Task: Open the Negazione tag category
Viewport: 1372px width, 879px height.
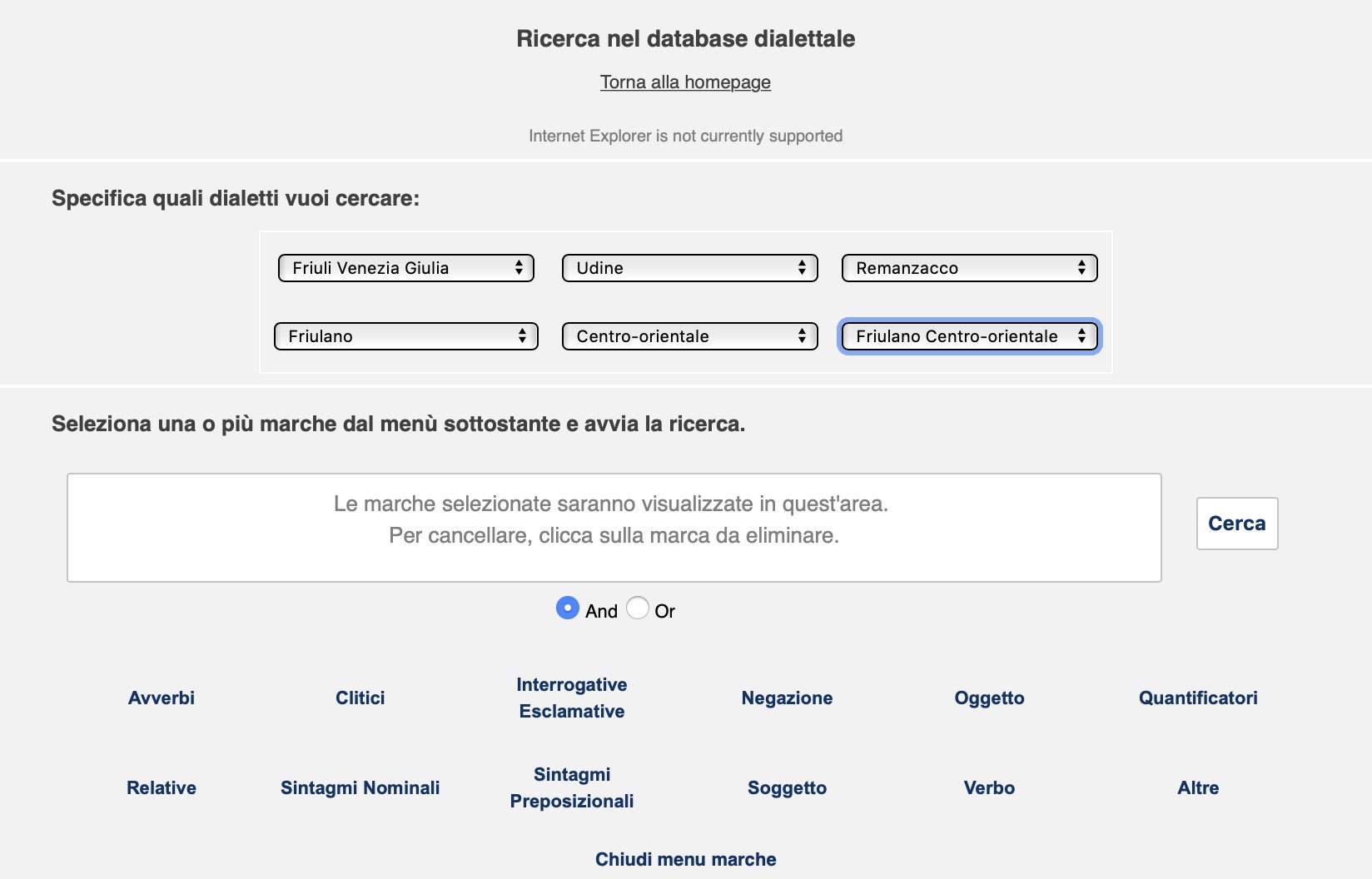Action: pos(787,698)
